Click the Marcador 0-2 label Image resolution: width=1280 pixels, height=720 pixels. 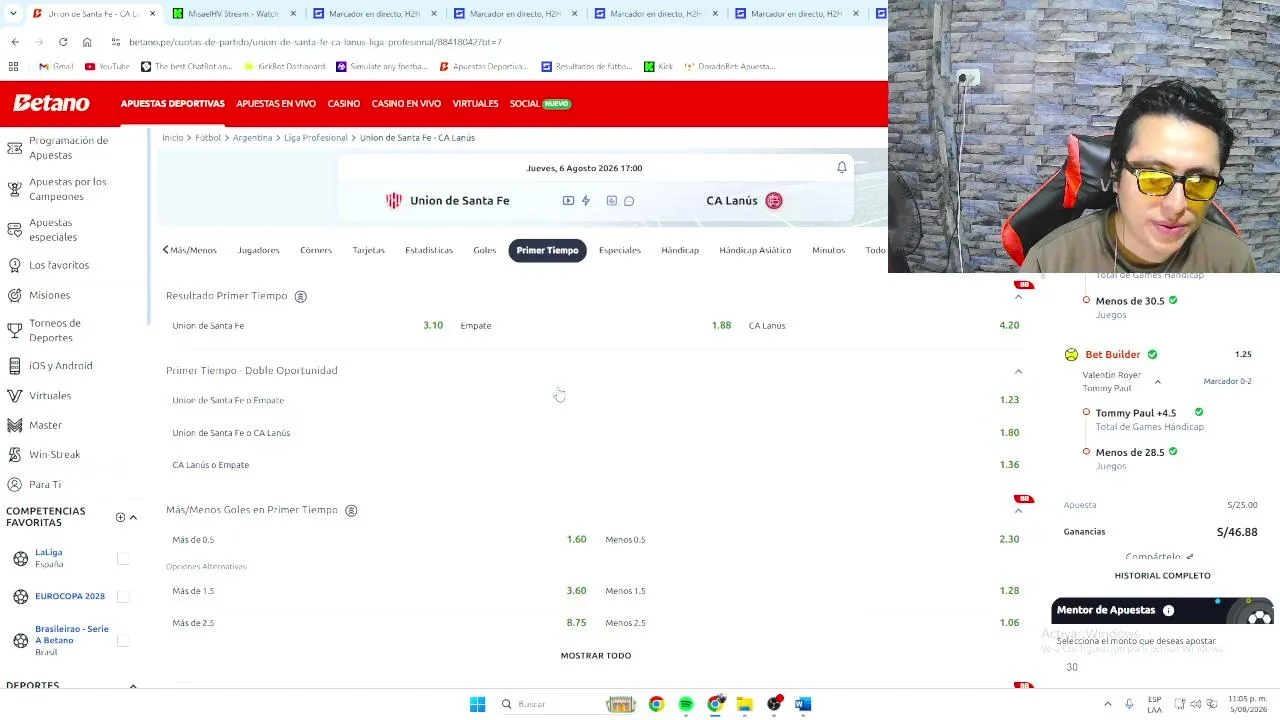(1227, 382)
